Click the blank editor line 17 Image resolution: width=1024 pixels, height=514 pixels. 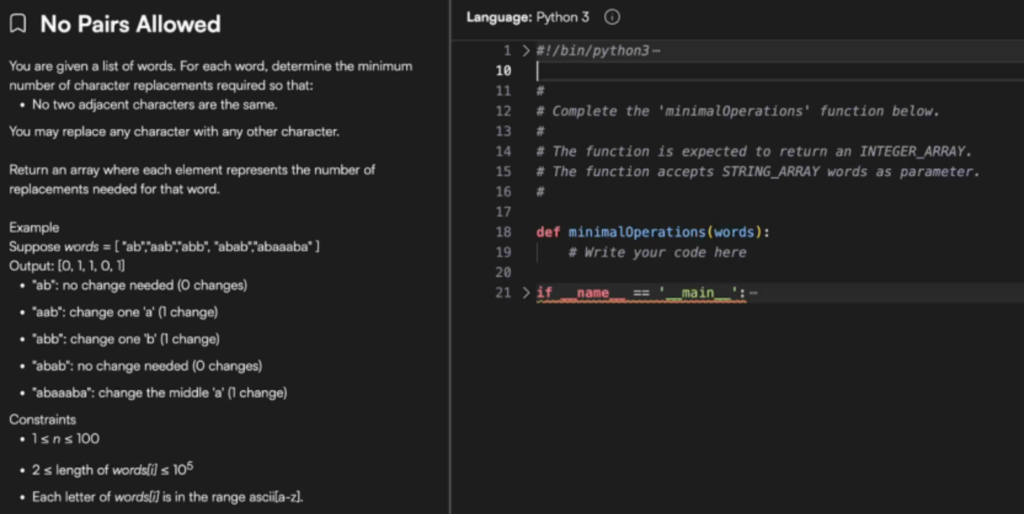coord(700,212)
